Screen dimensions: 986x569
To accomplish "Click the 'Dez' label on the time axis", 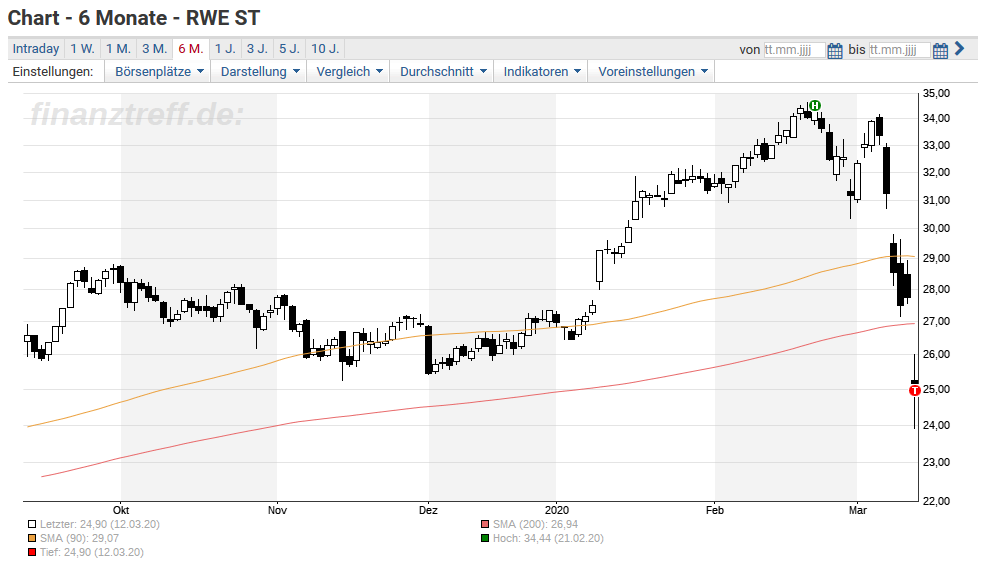I will coord(428,510).
